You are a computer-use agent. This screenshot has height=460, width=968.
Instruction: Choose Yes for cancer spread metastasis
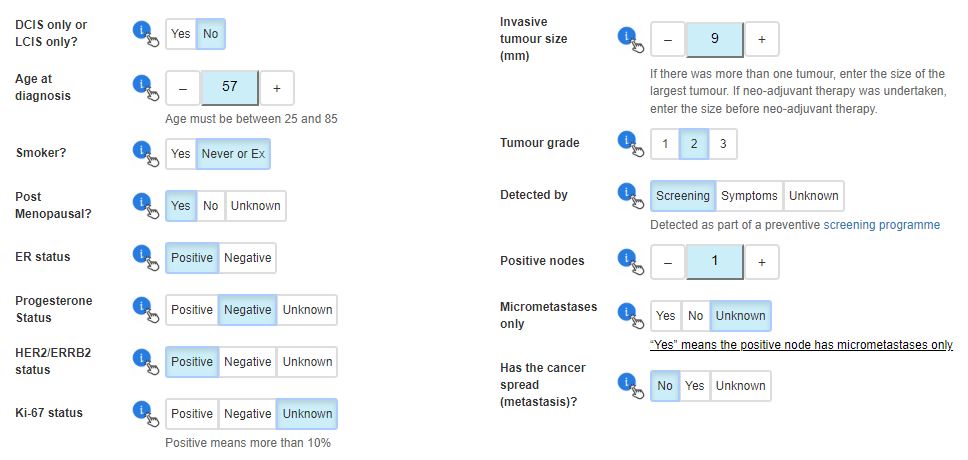pos(695,385)
